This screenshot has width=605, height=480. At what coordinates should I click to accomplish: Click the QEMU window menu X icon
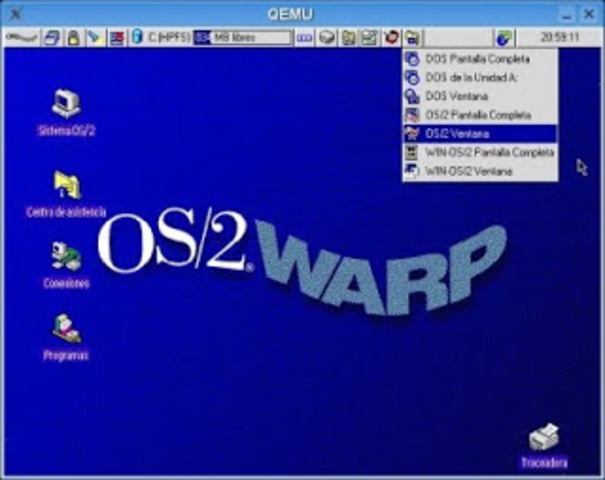click(x=15, y=14)
